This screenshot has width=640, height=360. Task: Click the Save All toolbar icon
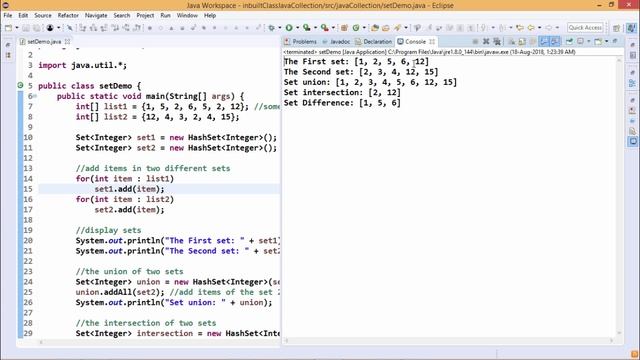tap(37, 28)
